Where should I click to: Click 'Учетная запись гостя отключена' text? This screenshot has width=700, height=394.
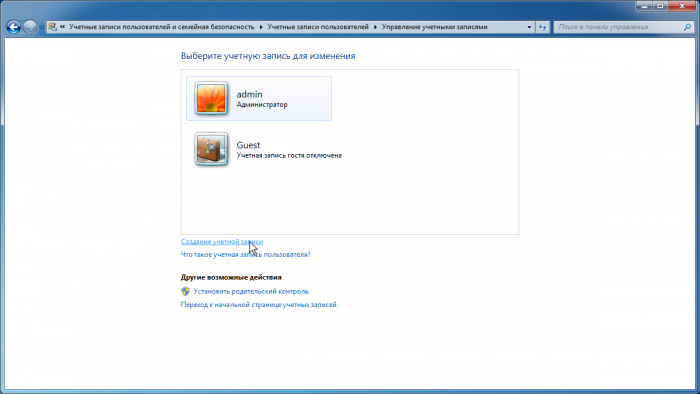tap(289, 155)
